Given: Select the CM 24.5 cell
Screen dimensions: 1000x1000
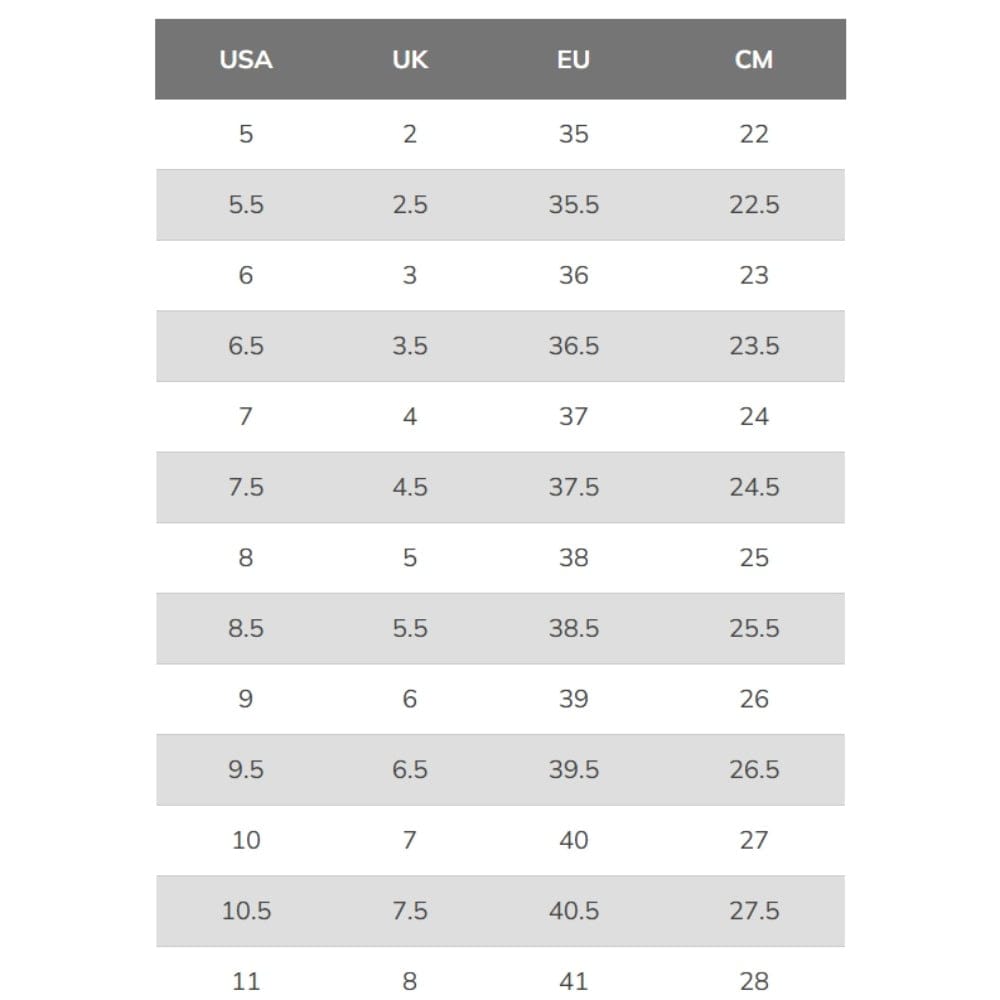Looking at the screenshot, I should (754, 487).
